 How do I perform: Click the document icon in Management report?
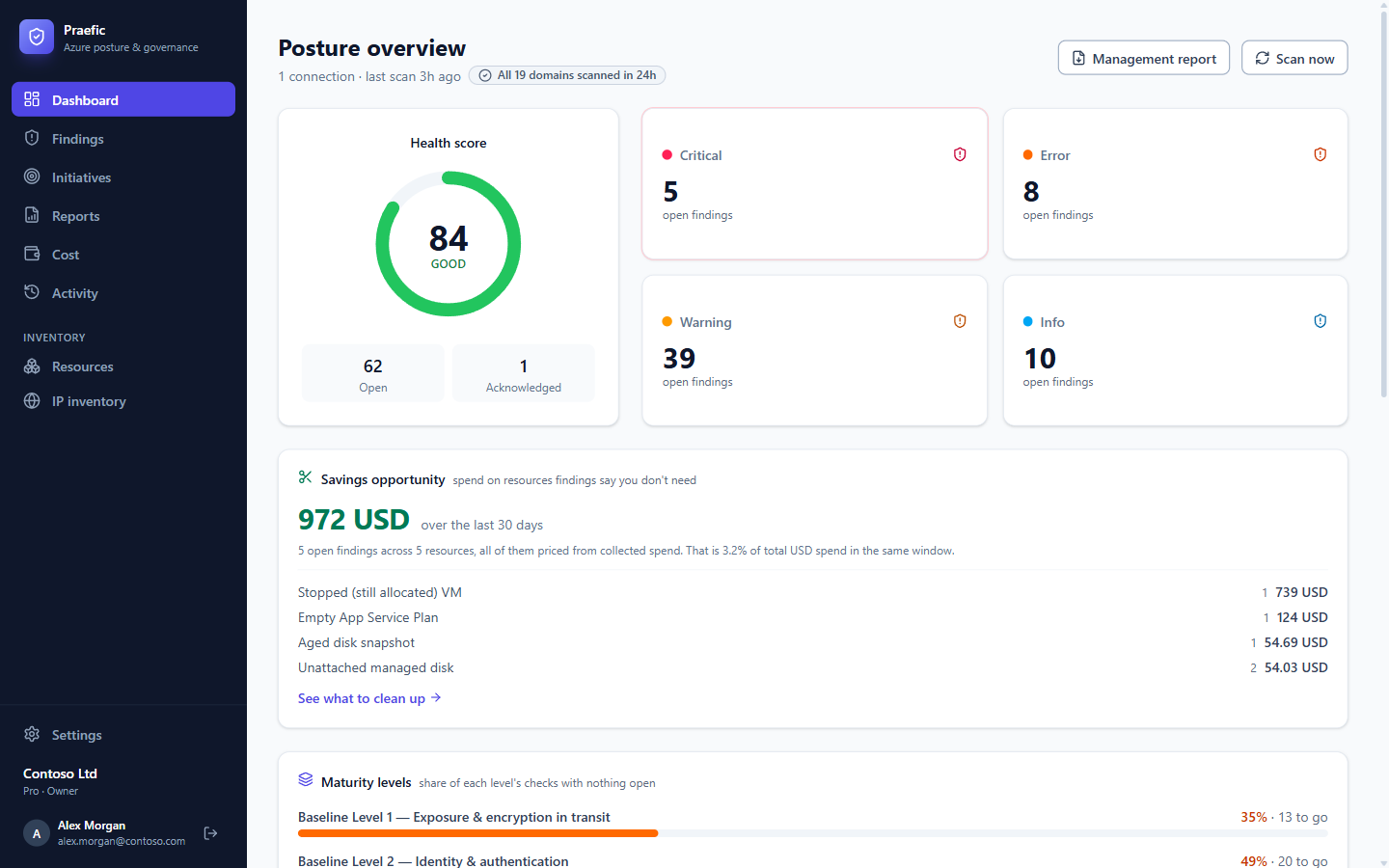point(1078,58)
